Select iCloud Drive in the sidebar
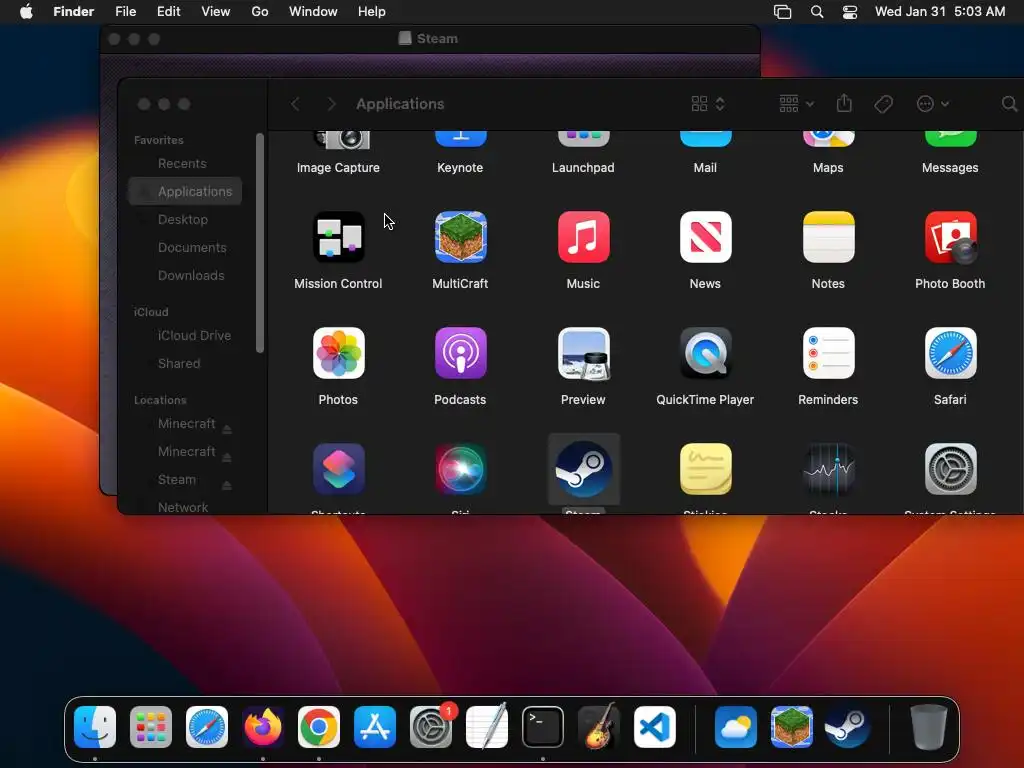The image size is (1024, 768). (x=185, y=335)
